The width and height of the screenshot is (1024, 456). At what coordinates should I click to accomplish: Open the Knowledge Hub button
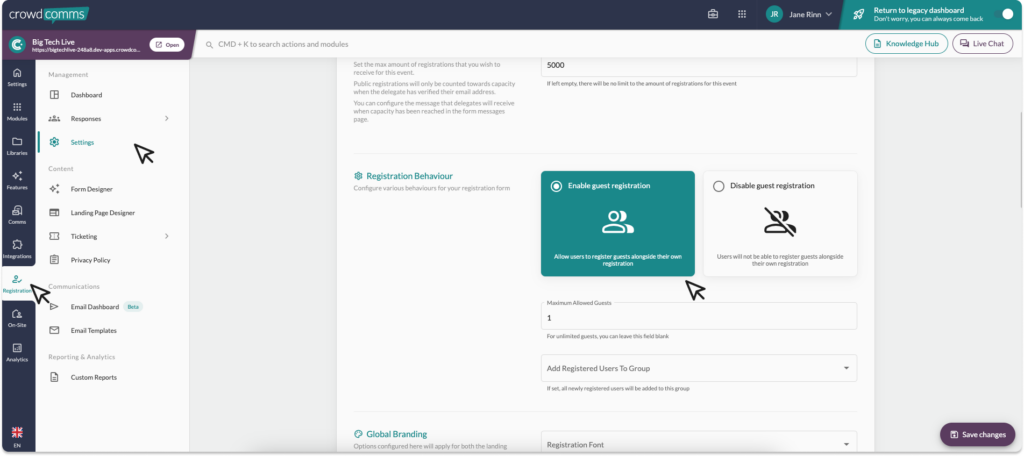[x=906, y=44]
